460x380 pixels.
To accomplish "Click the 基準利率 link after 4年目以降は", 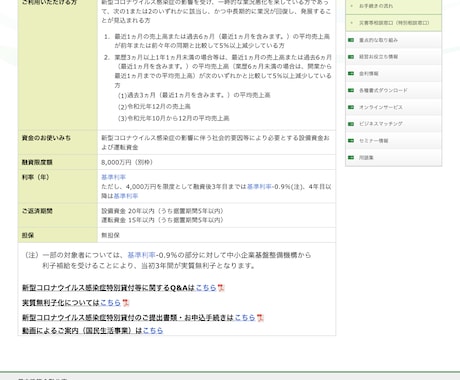I will tap(126, 196).
